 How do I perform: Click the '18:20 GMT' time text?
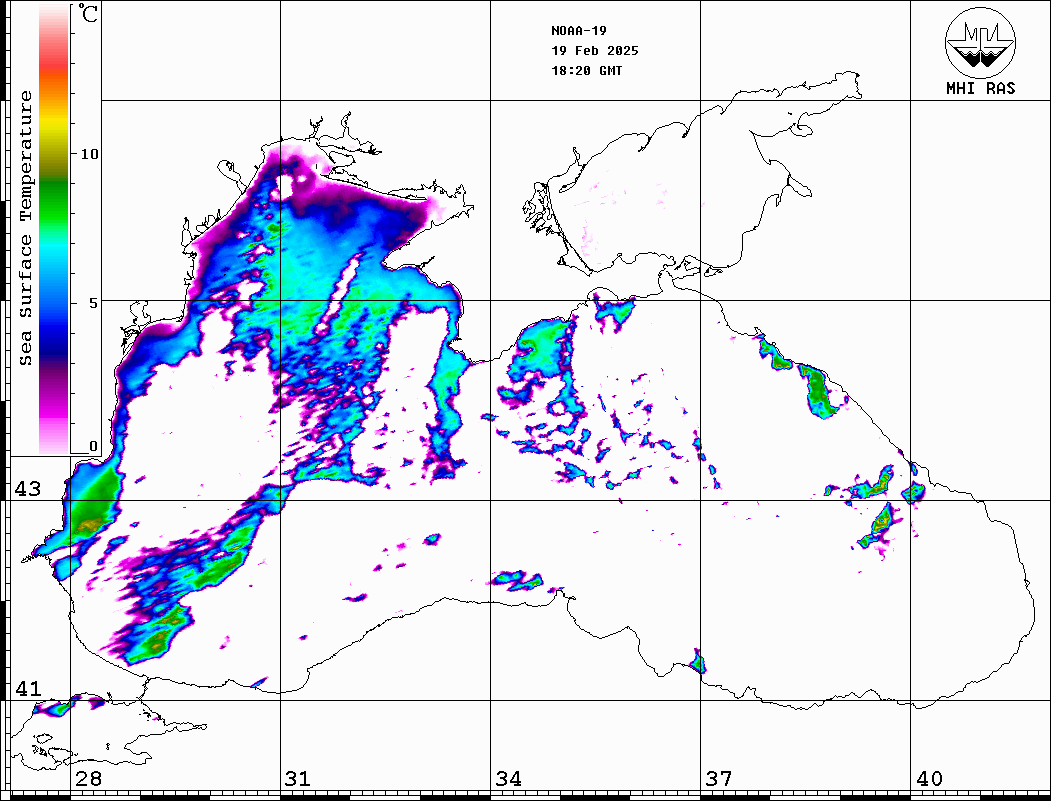(x=586, y=70)
